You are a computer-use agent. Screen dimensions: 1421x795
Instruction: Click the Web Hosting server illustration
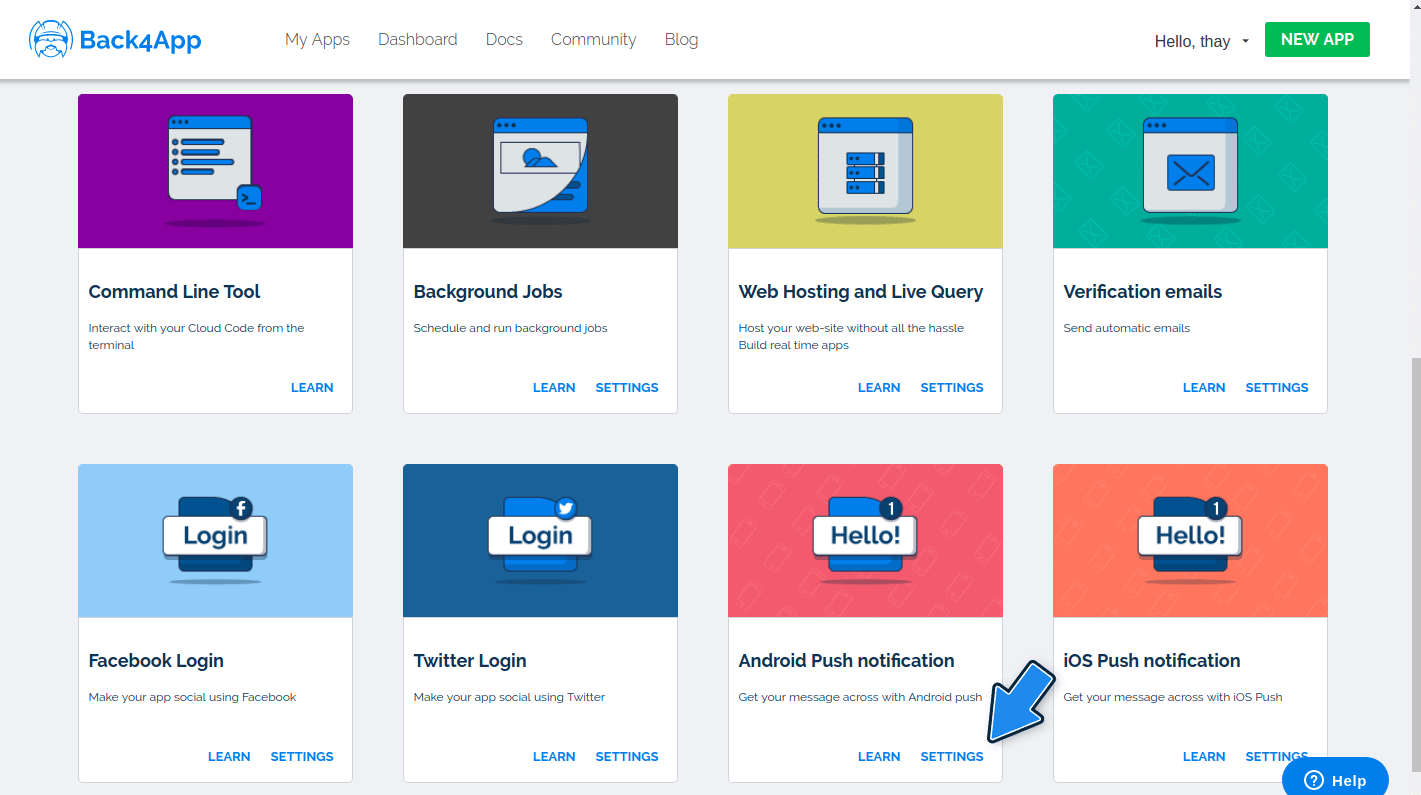coord(865,171)
